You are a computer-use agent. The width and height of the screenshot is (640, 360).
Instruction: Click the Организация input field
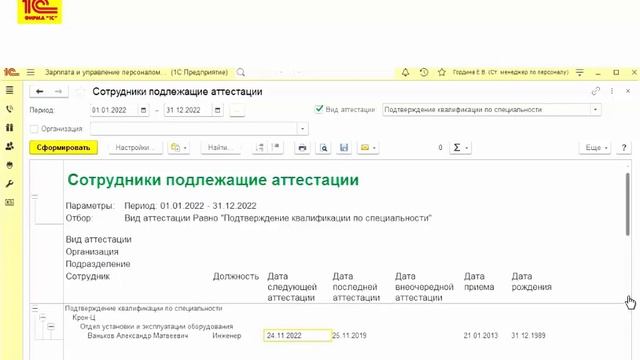[x=194, y=129]
